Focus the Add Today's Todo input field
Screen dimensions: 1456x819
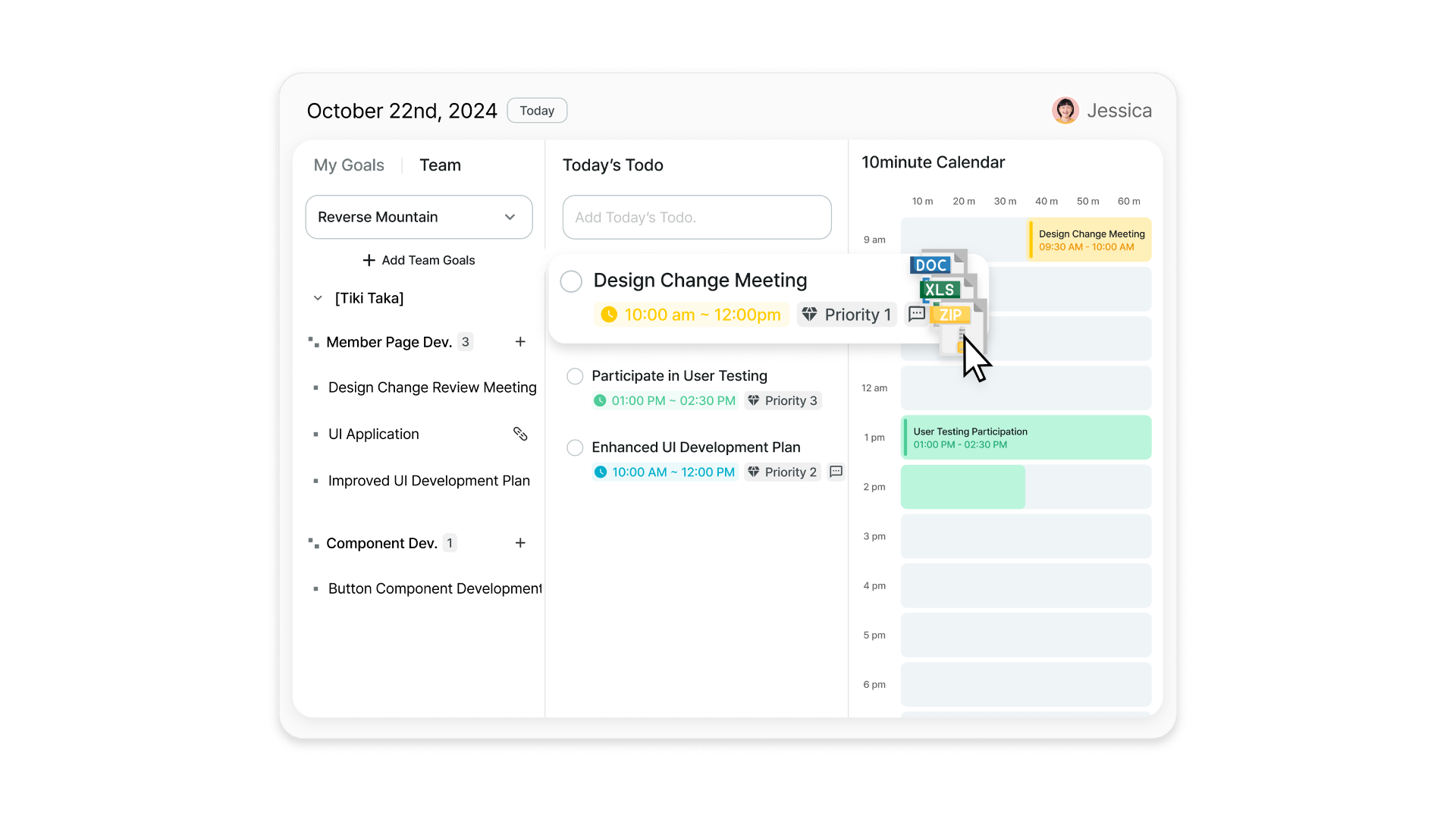coord(696,218)
